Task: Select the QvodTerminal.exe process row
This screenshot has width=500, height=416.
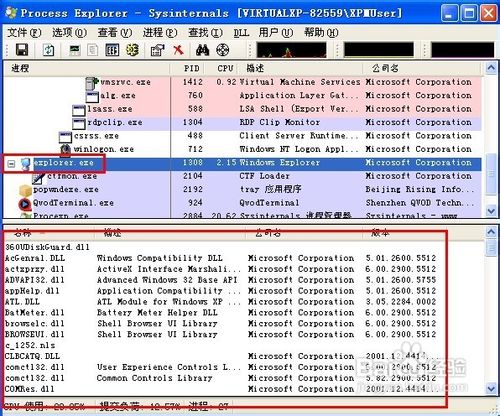Action: 242,203
